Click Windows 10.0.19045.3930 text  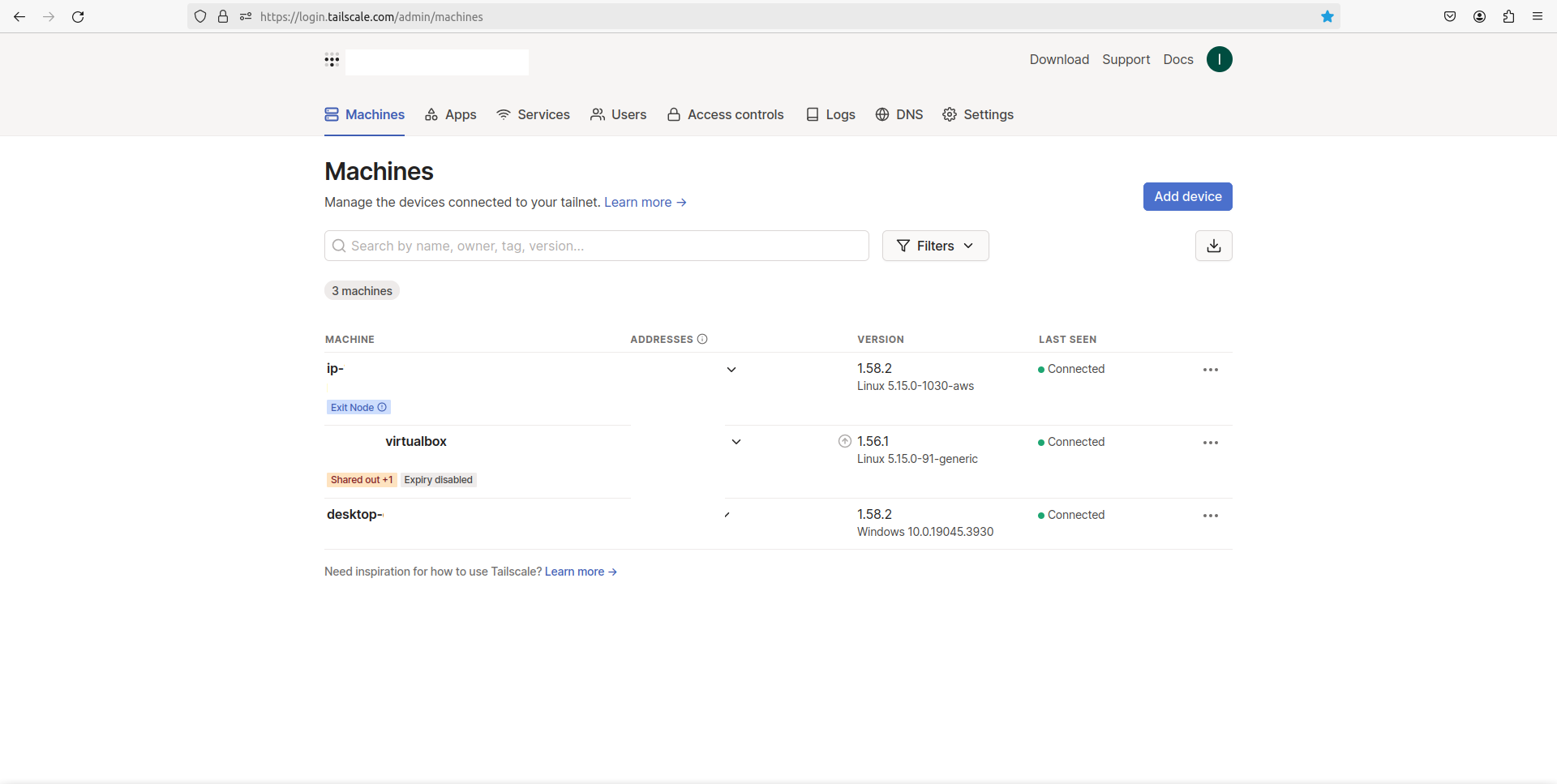tap(925, 532)
